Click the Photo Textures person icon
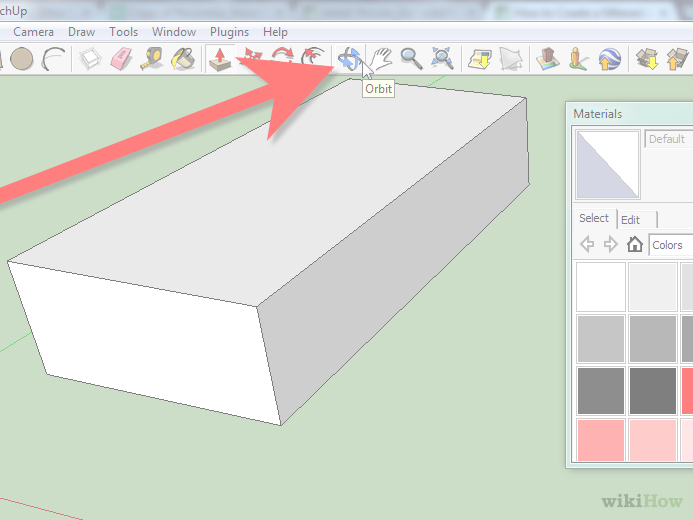693x520 pixels. pyautogui.click(x=578, y=59)
